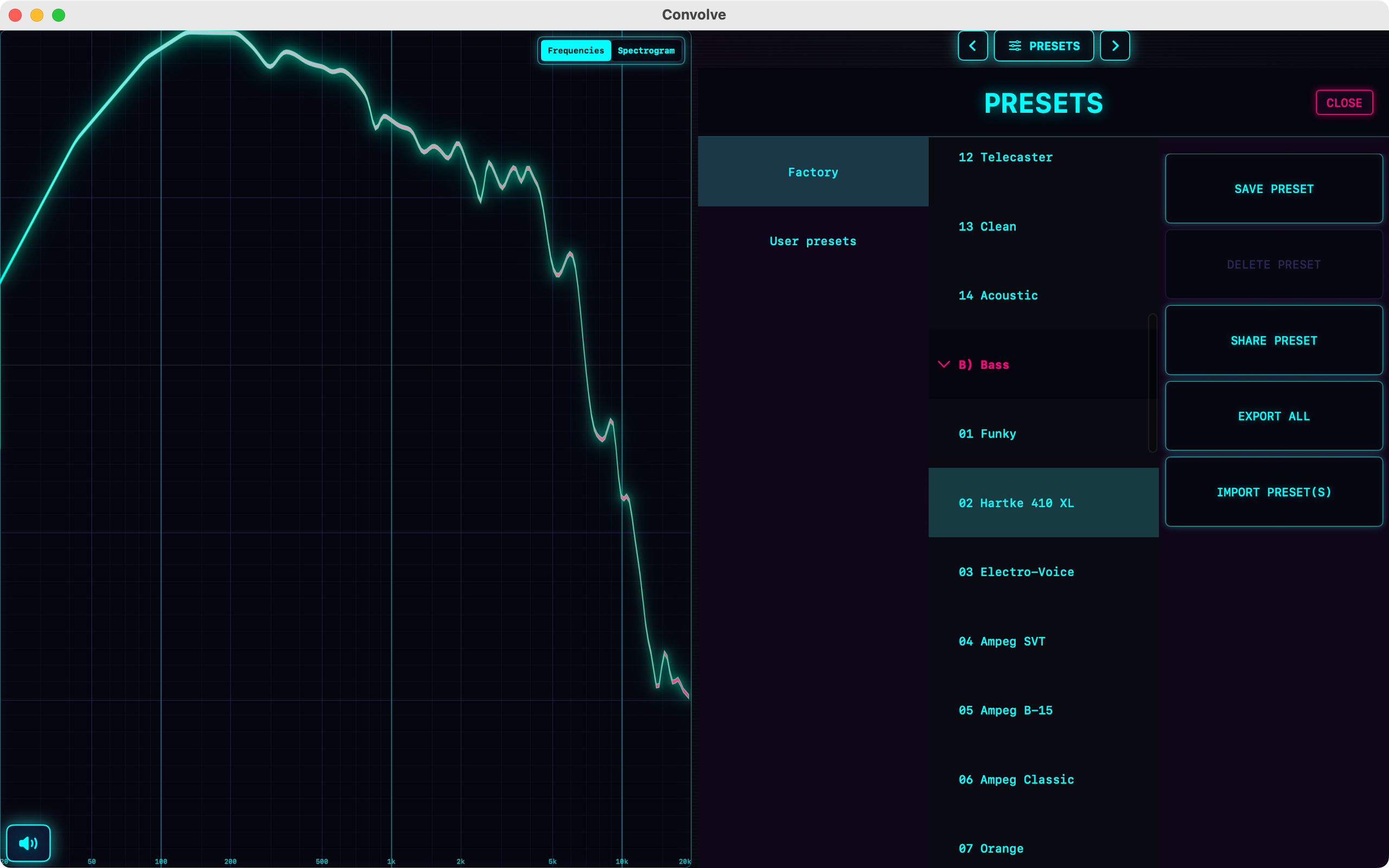Click SAVE PRESET button
The width and height of the screenshot is (1389, 868).
pos(1273,189)
